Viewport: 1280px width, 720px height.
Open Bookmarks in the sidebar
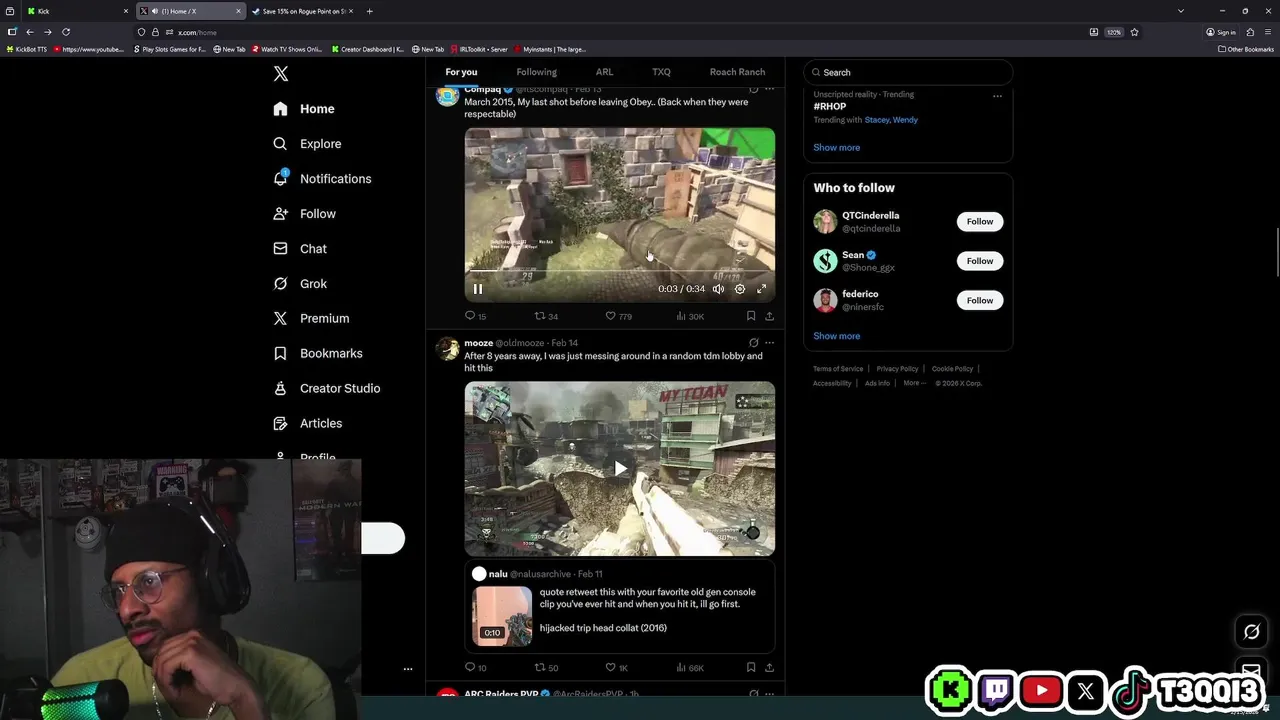coord(317,354)
